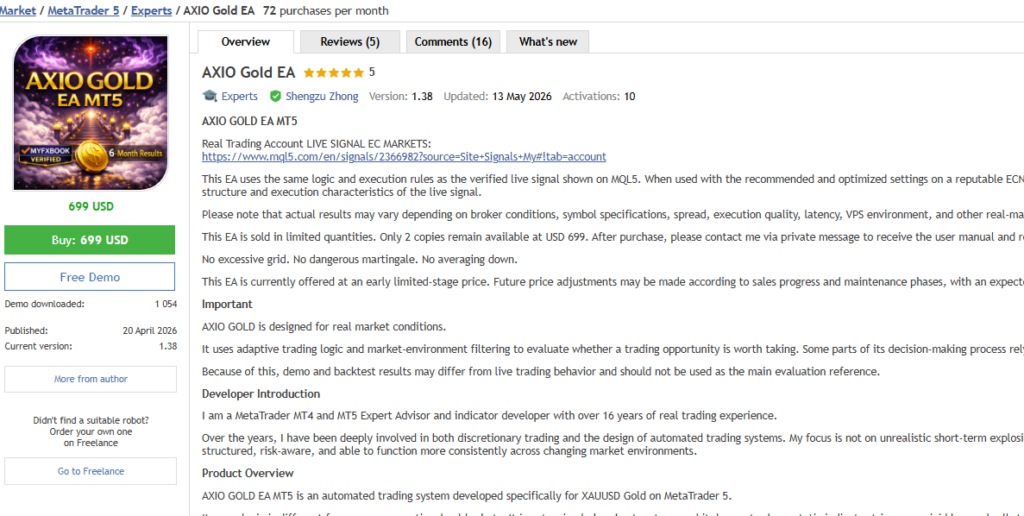Click the Demo downloaded: 1 054 row
The width and height of the screenshot is (1024, 516).
tap(91, 304)
